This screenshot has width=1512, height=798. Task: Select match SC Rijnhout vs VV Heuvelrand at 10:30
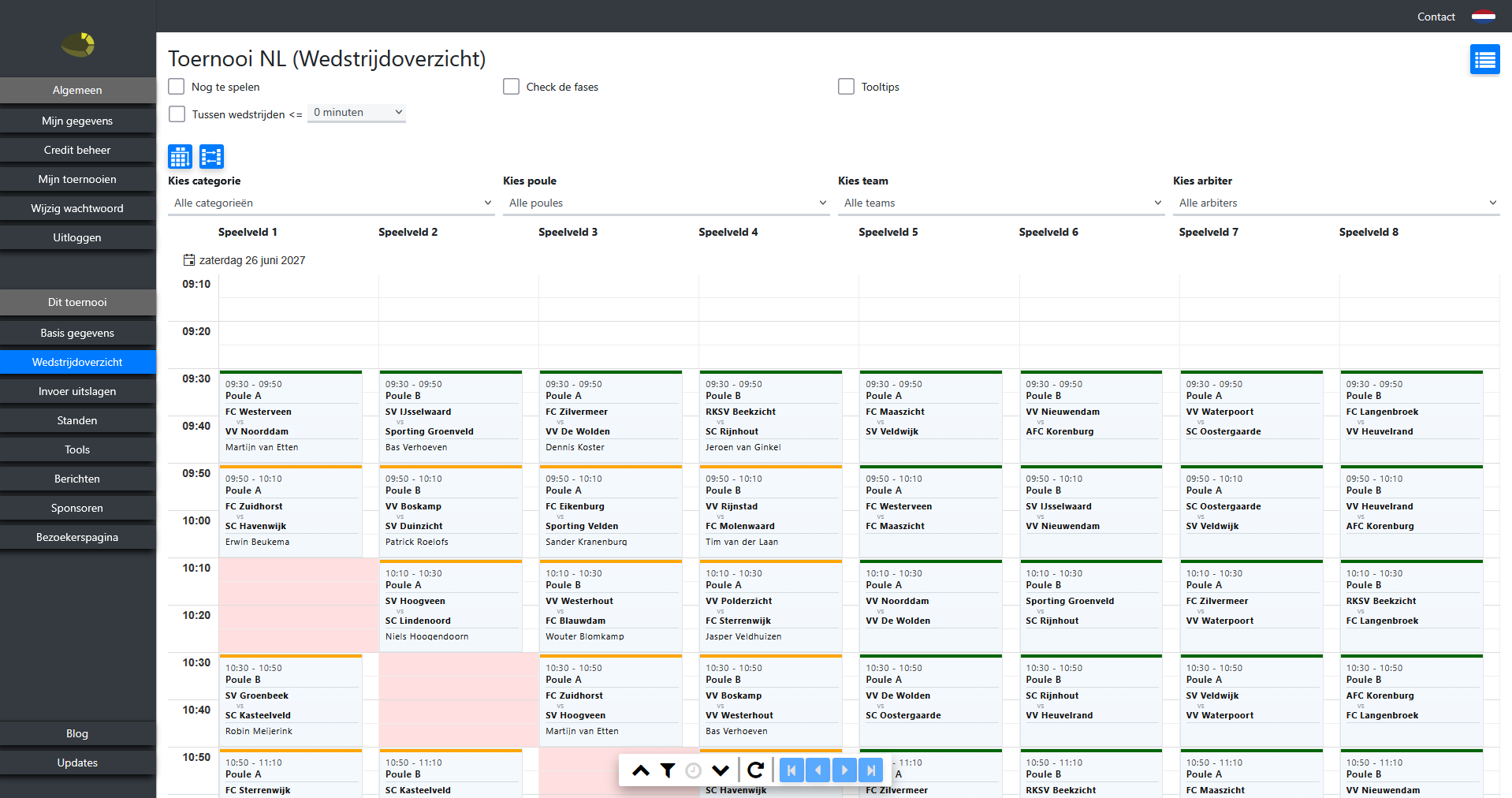click(x=1090, y=700)
